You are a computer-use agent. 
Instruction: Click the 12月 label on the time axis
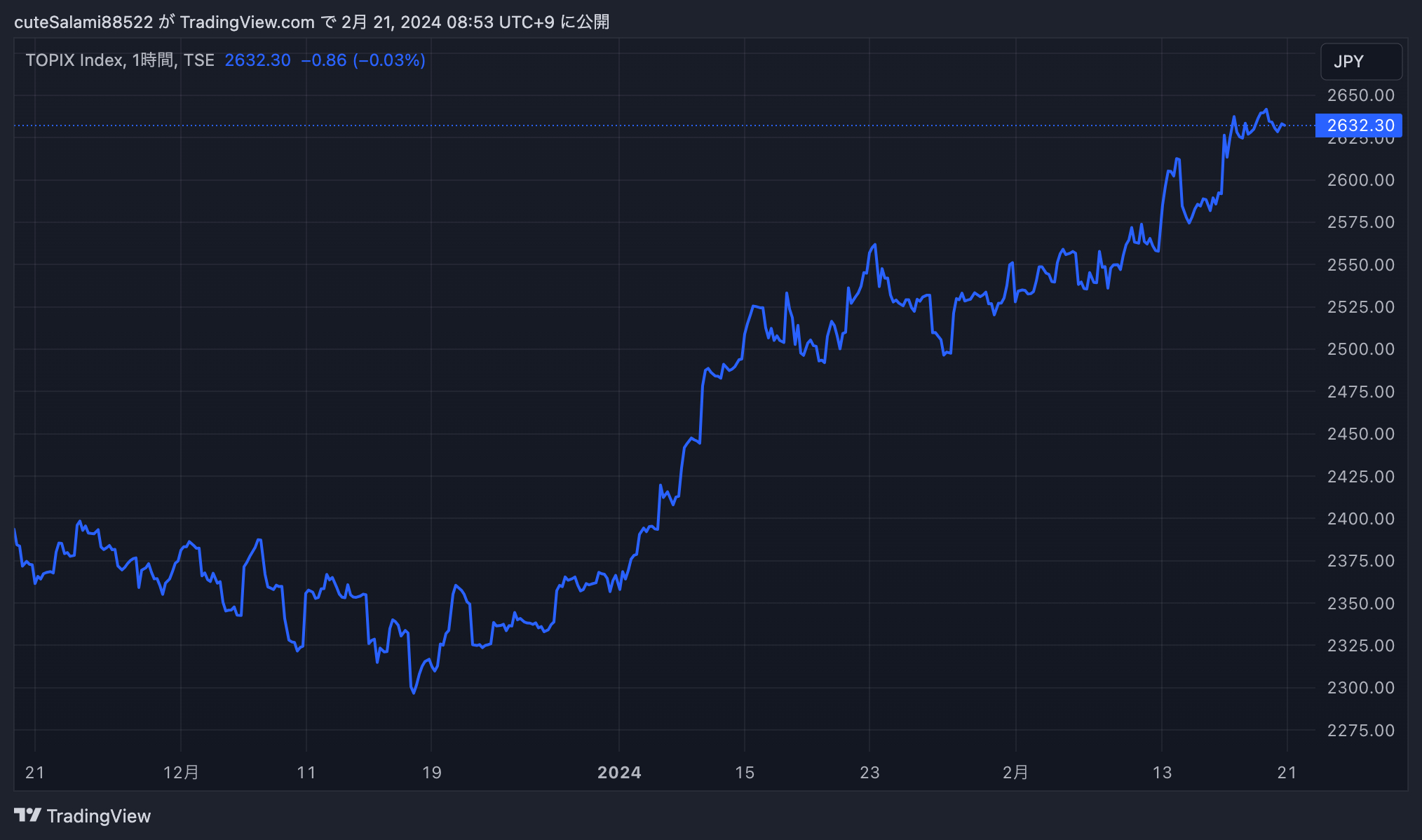coord(181,773)
